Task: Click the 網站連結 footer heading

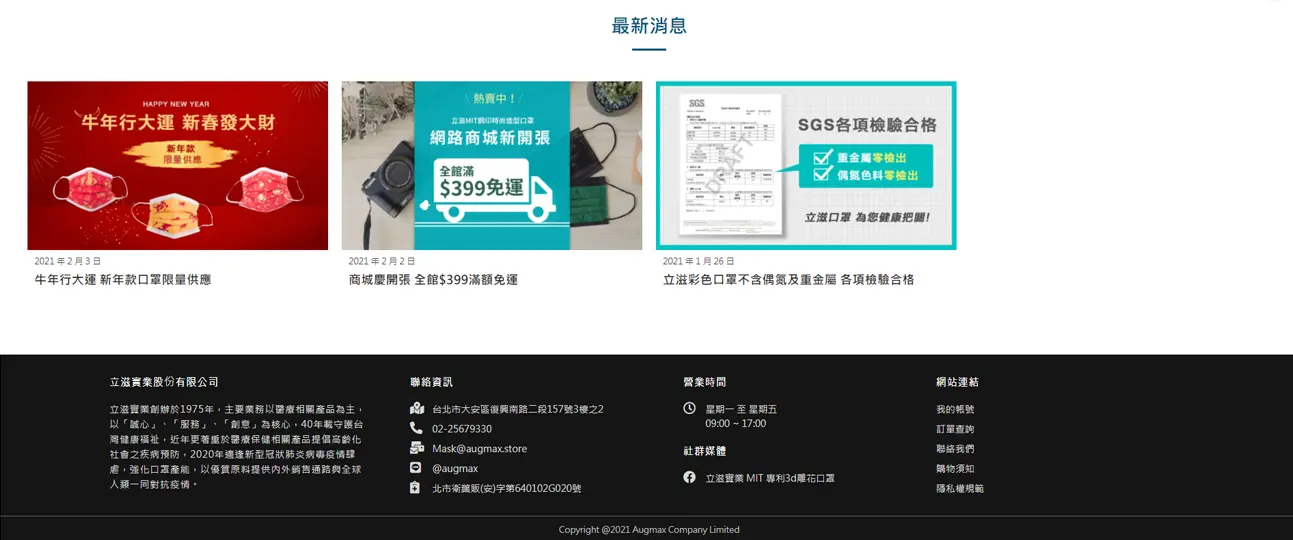Action: 957,382
